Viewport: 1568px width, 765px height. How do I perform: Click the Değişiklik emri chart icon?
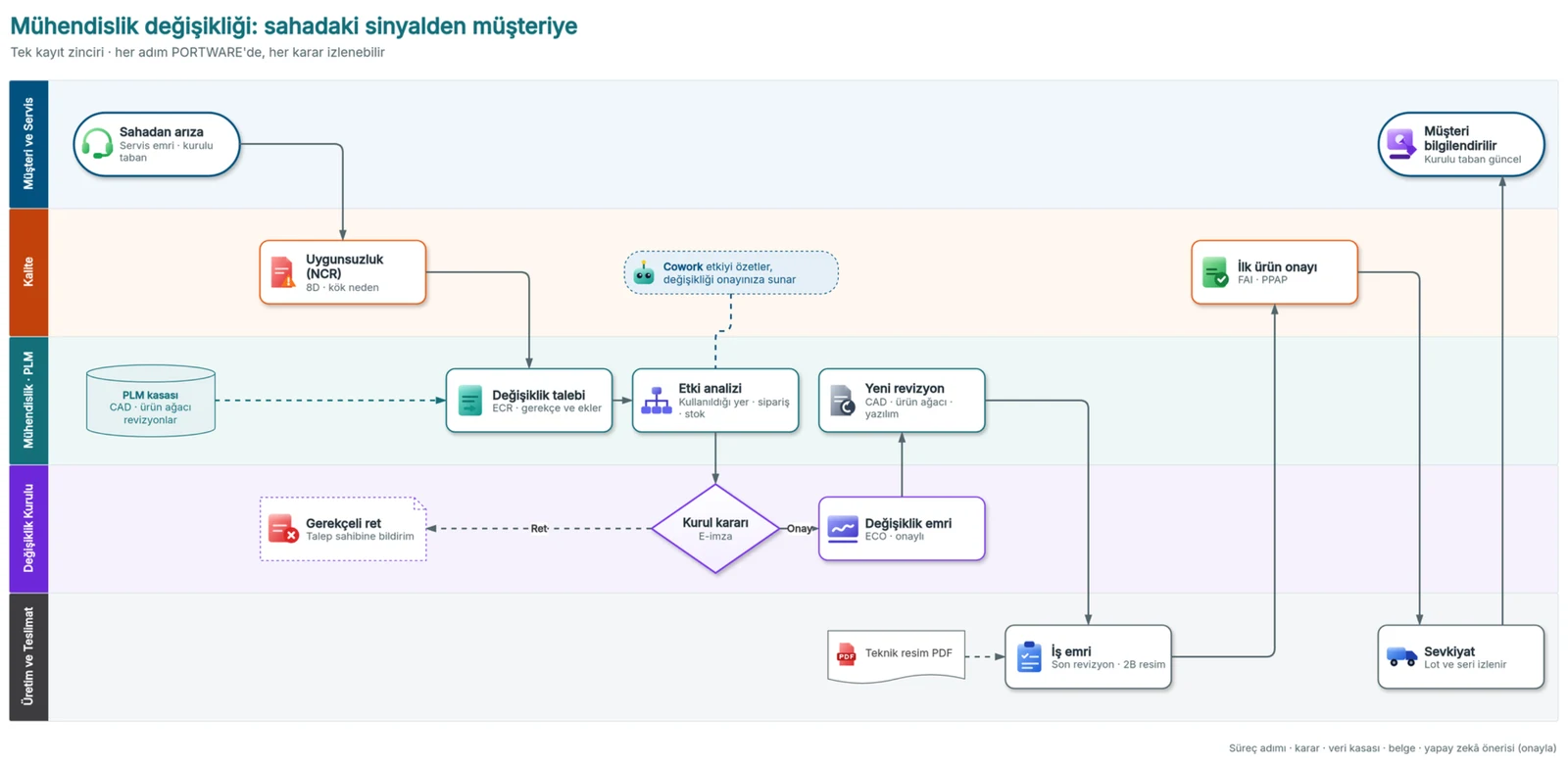(842, 529)
